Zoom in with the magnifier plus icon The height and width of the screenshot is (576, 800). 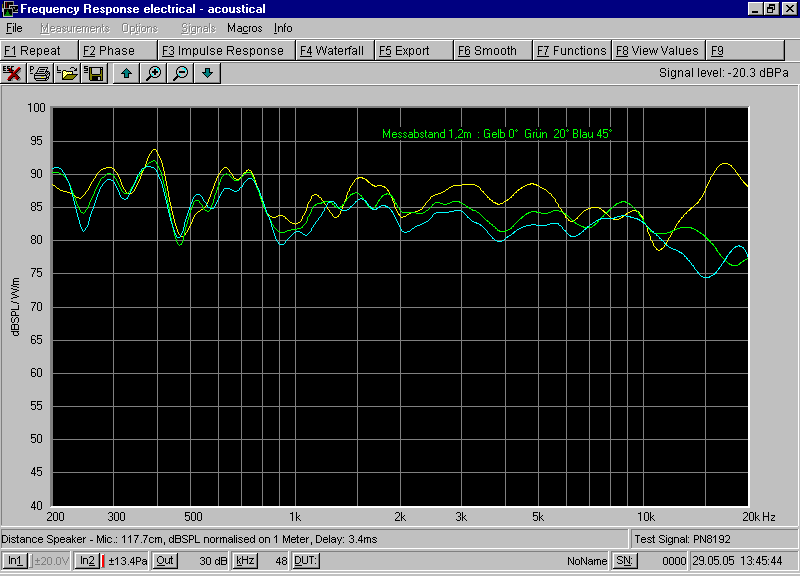[x=153, y=73]
